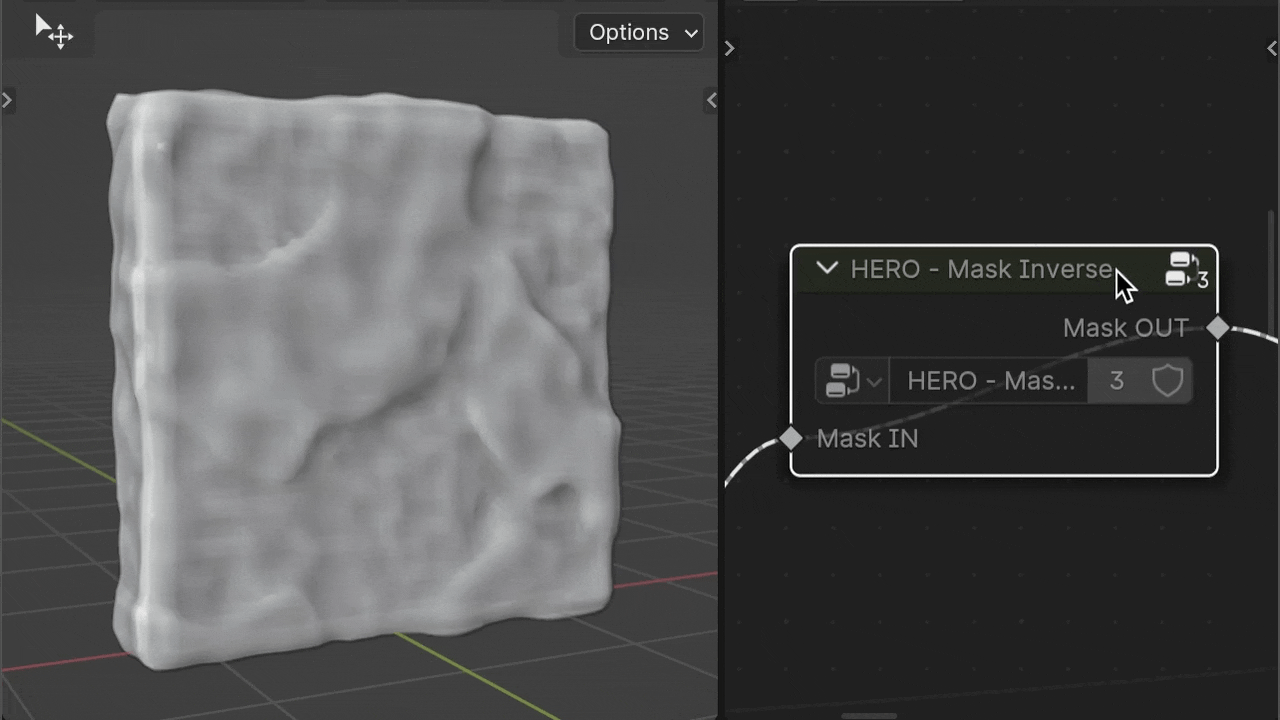Image resolution: width=1280 pixels, height=720 pixels.
Task: Expand the node editor left panel arrow
Action: pos(729,48)
